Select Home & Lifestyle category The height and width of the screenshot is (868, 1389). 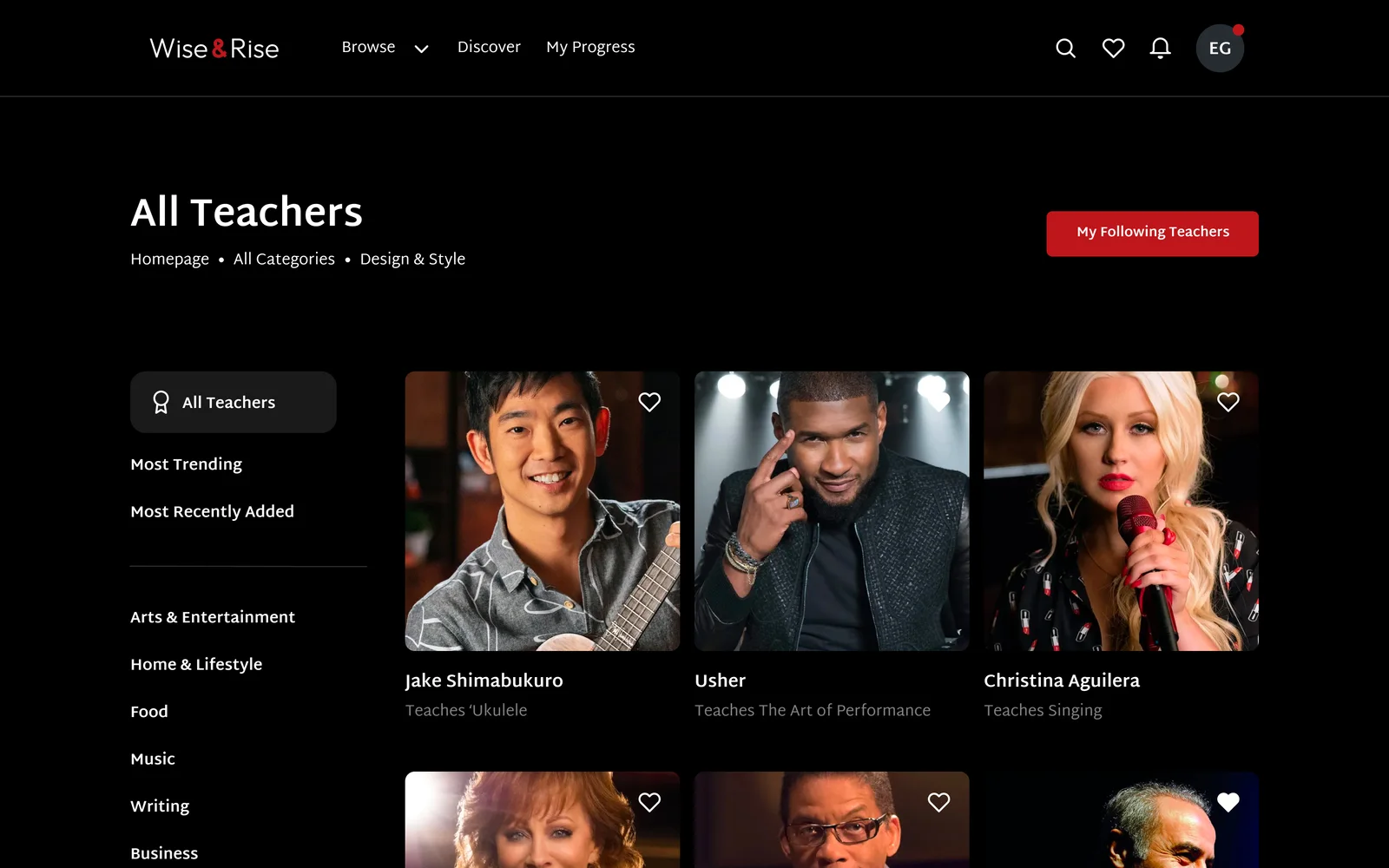(196, 664)
